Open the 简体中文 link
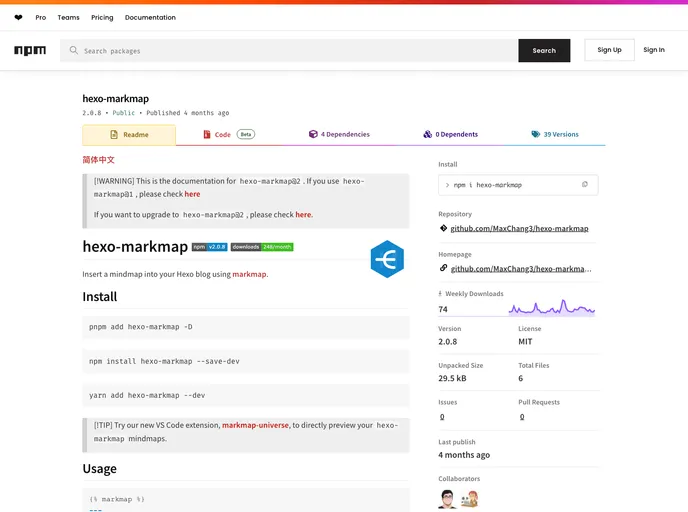 click(x=98, y=160)
